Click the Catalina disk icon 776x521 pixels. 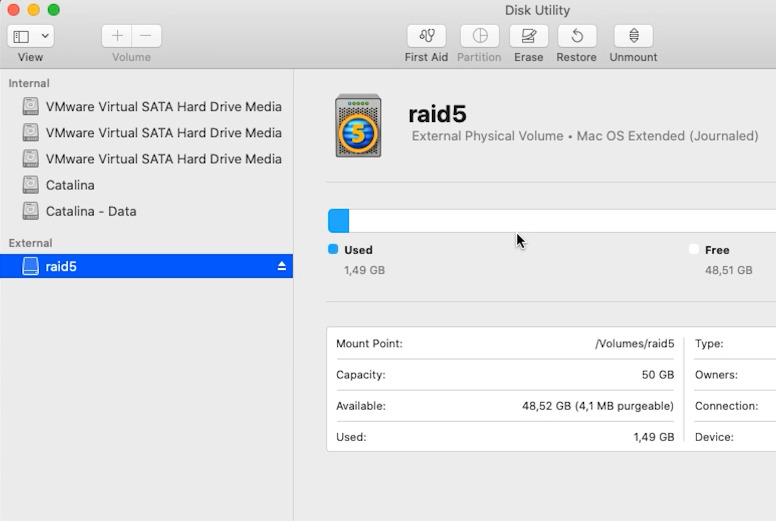coord(30,185)
